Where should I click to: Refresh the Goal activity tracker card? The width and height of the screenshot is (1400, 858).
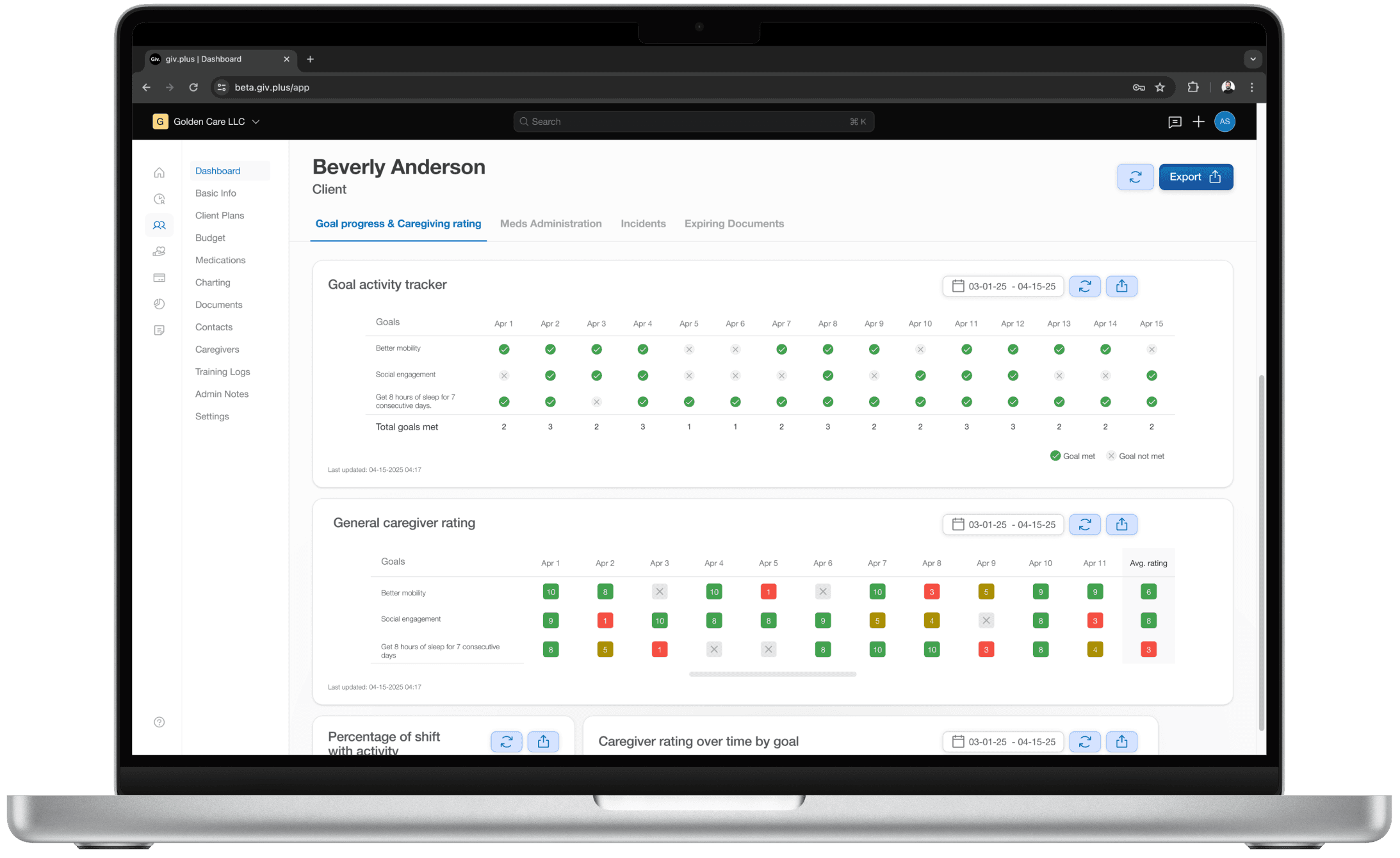(x=1084, y=286)
